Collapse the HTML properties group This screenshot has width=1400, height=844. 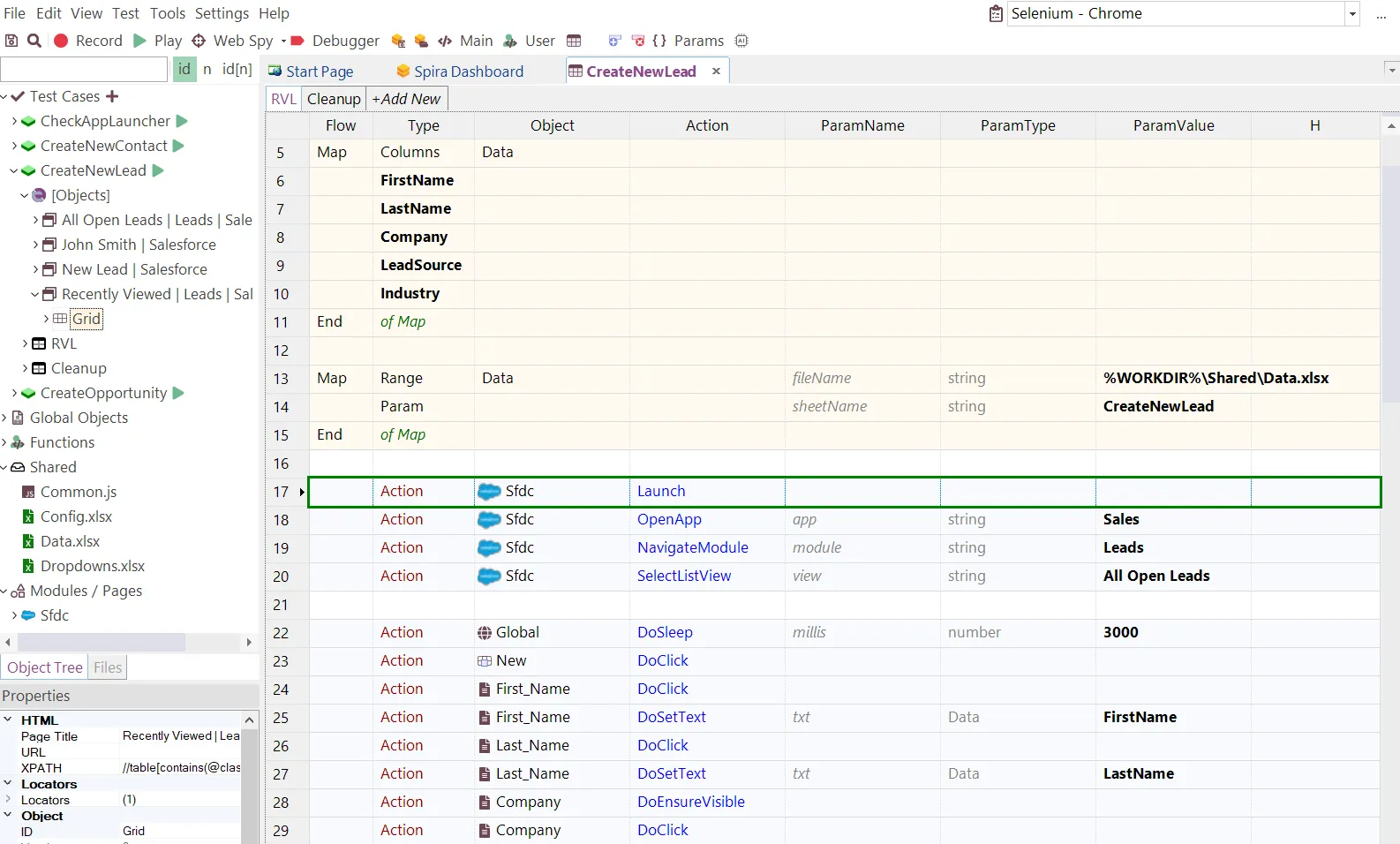tap(8, 720)
